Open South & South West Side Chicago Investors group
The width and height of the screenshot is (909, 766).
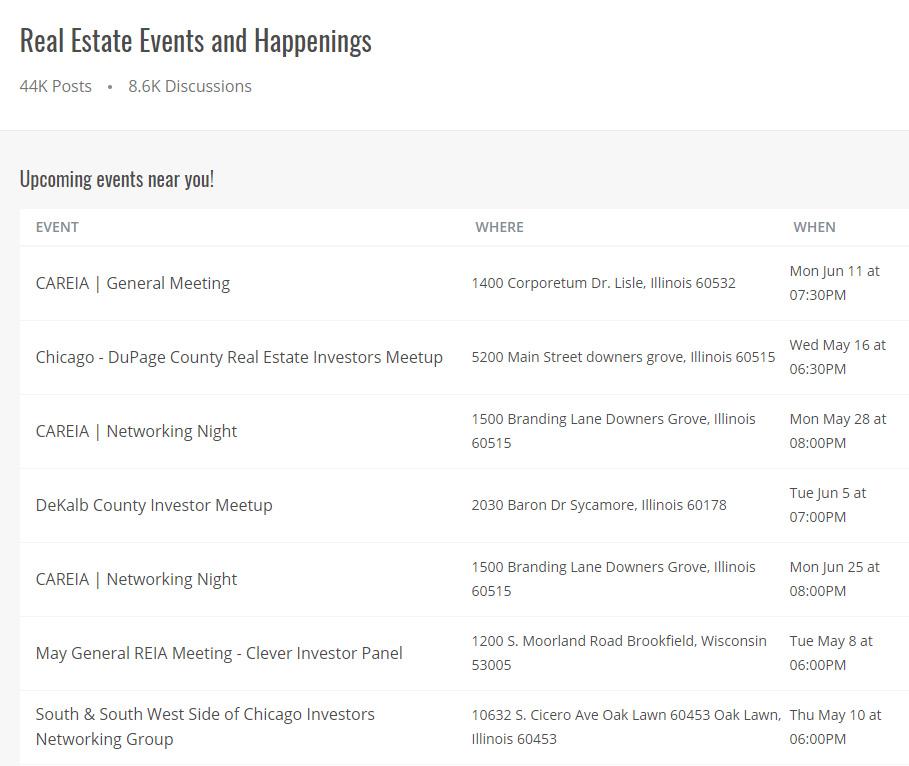pos(205,727)
